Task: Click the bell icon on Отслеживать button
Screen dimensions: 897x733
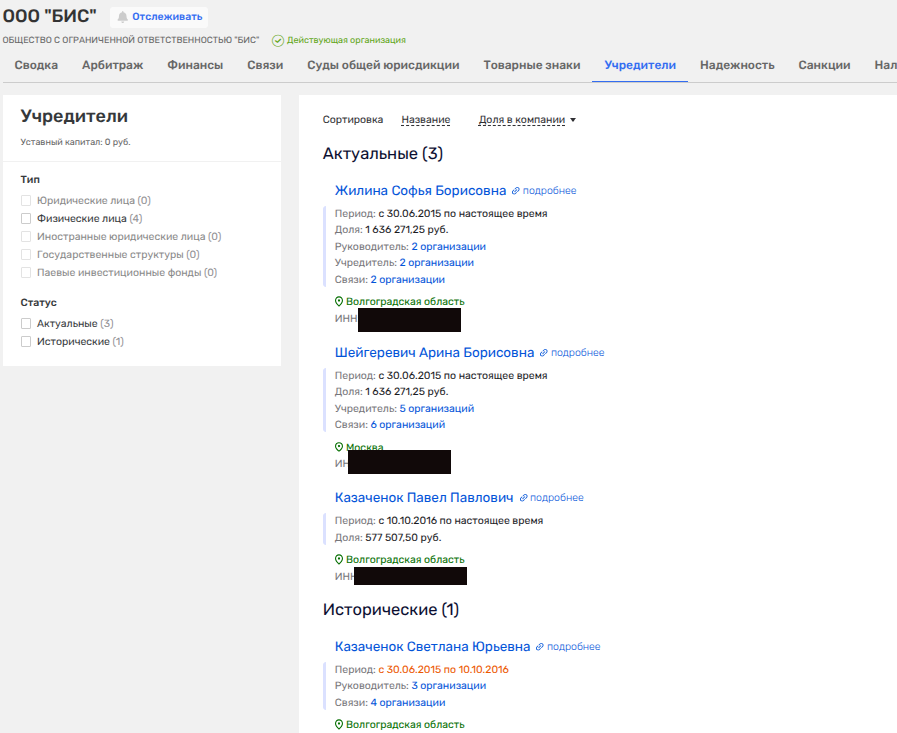Action: coord(123,16)
